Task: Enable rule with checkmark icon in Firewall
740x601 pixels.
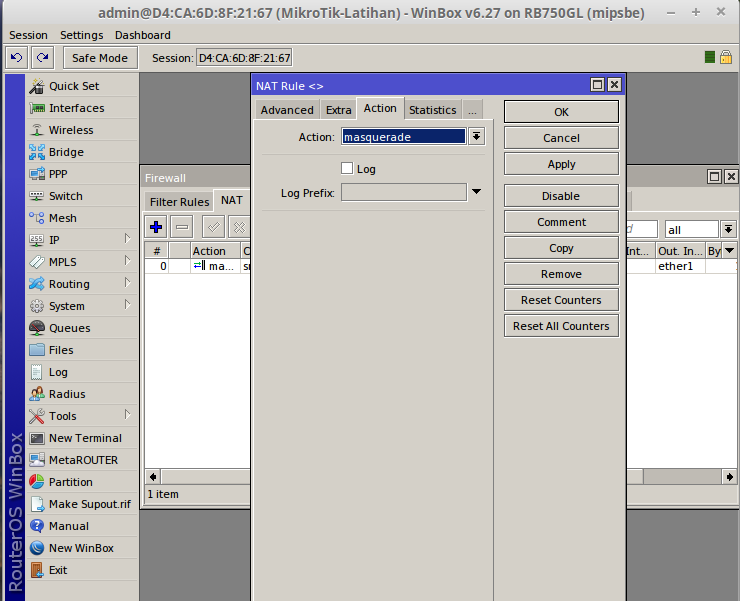Action: point(213,227)
